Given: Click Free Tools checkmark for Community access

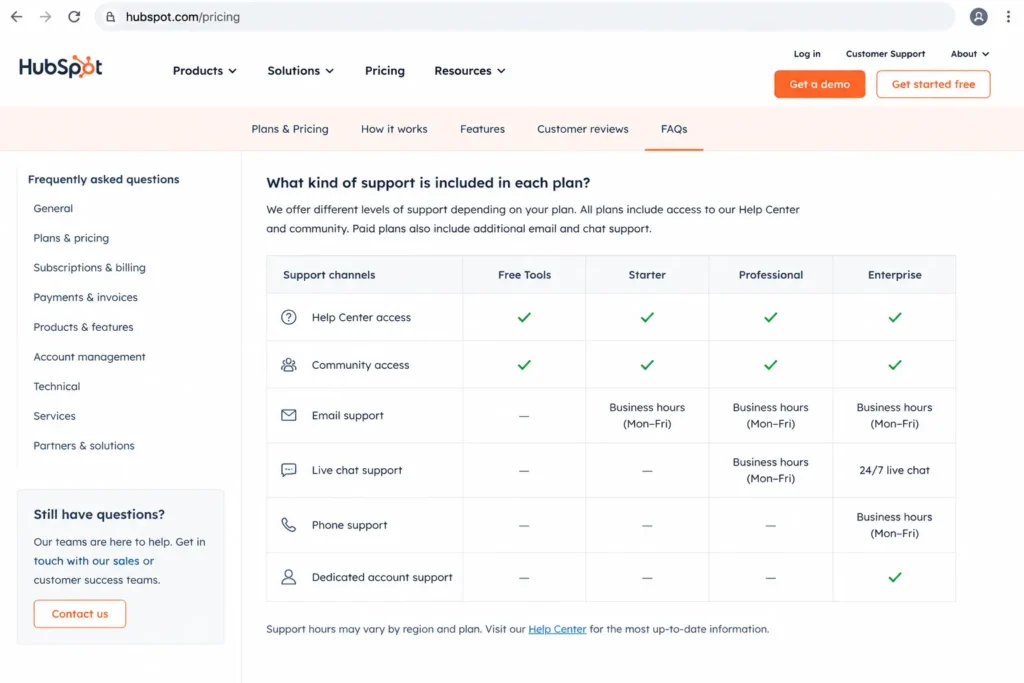Looking at the screenshot, I should coord(524,365).
